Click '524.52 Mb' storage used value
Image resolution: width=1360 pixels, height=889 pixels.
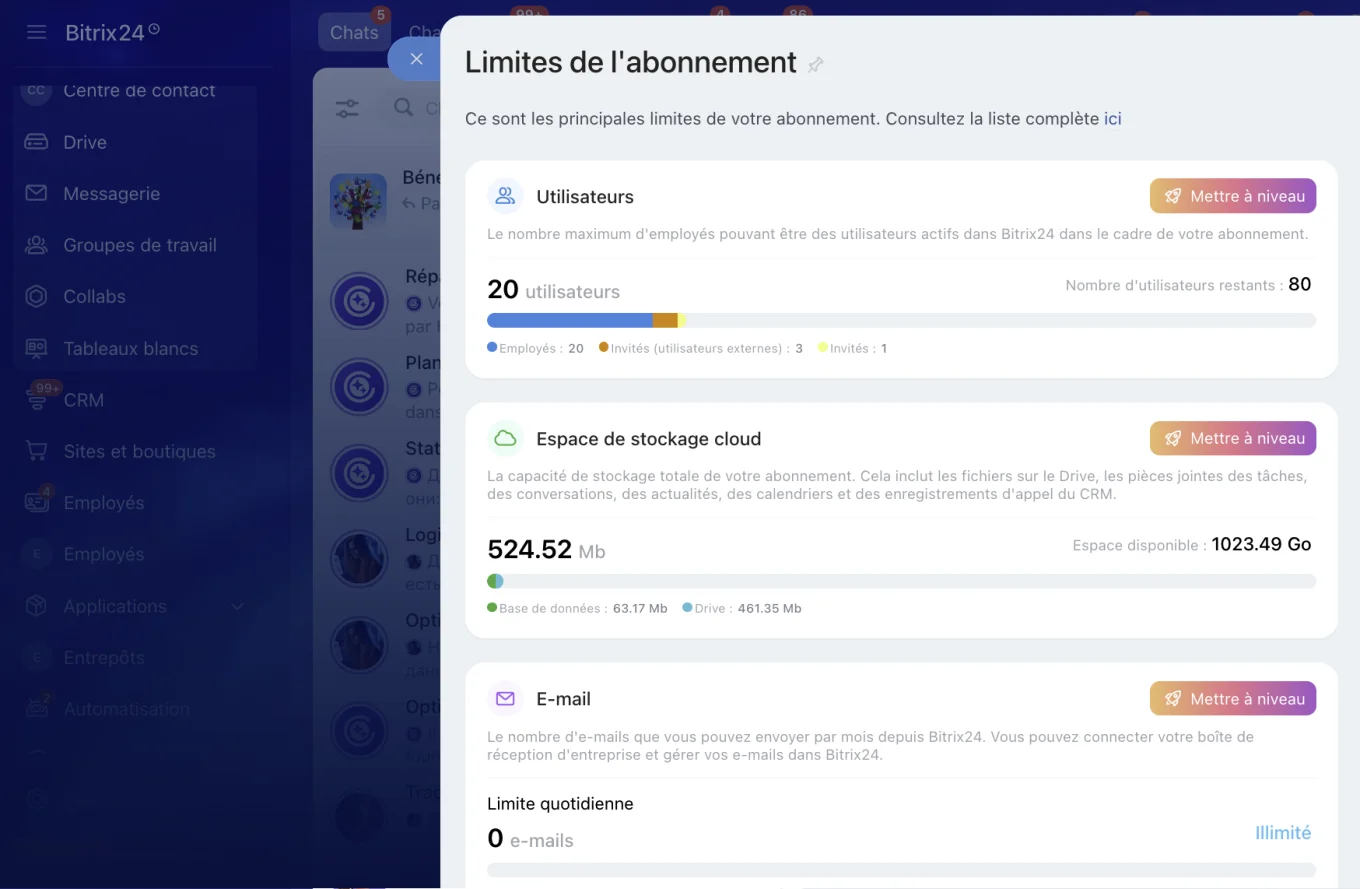pos(546,550)
